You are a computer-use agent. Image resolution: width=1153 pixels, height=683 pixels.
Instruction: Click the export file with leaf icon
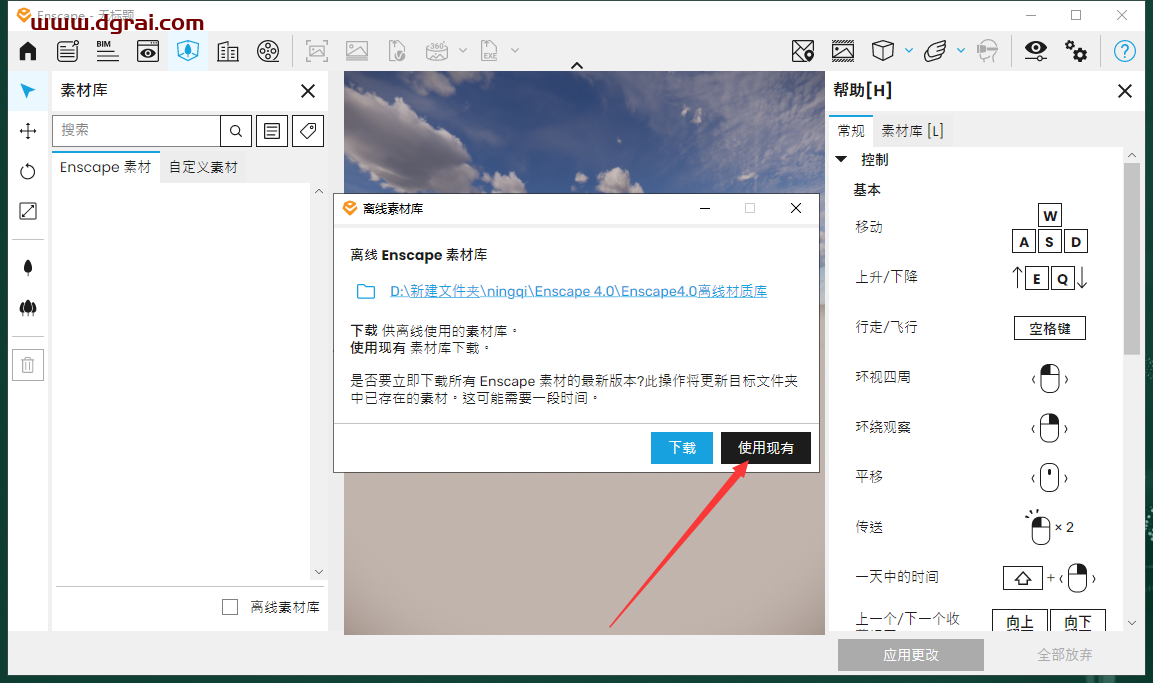(396, 51)
